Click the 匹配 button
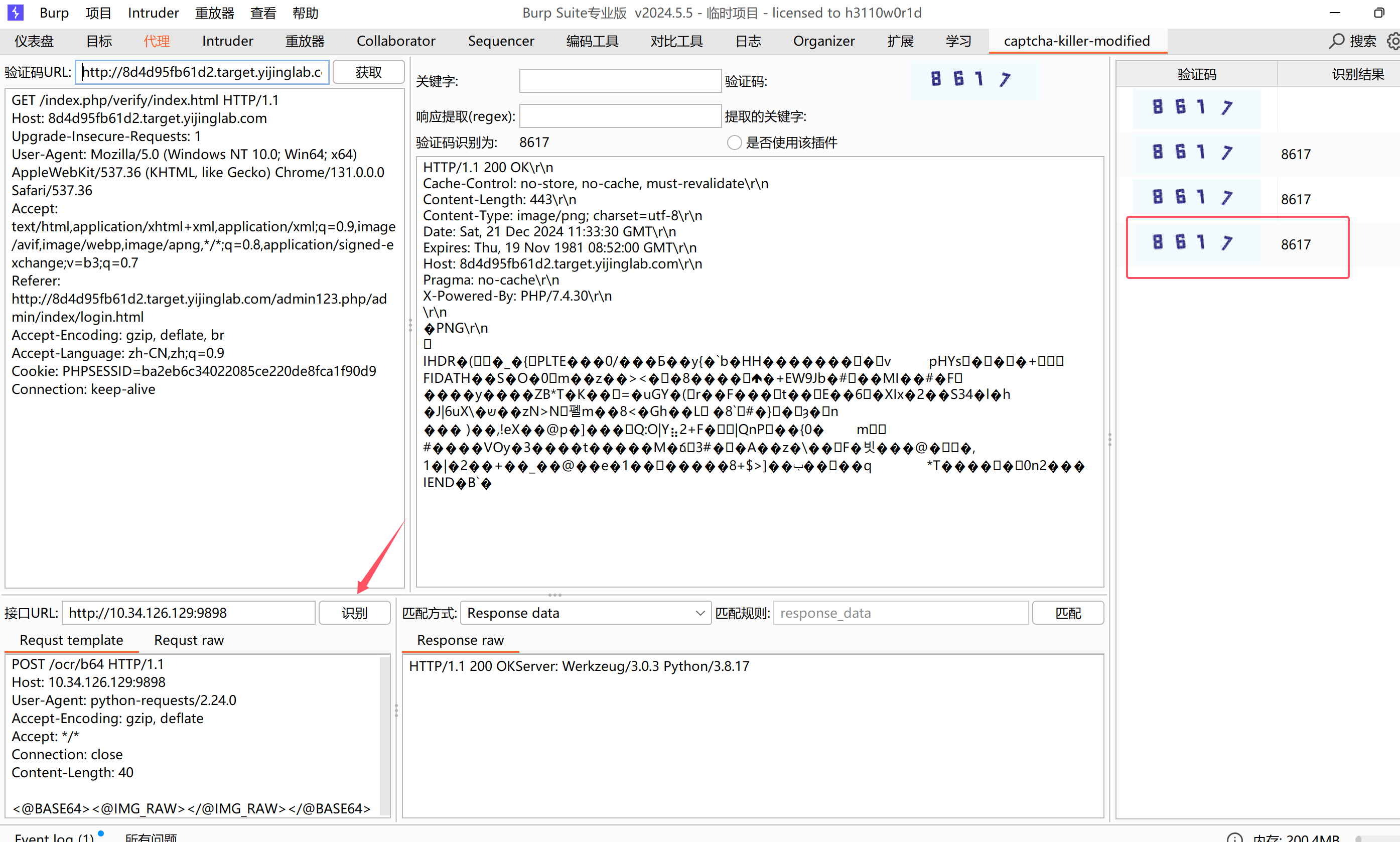1400x842 pixels. click(x=1068, y=613)
